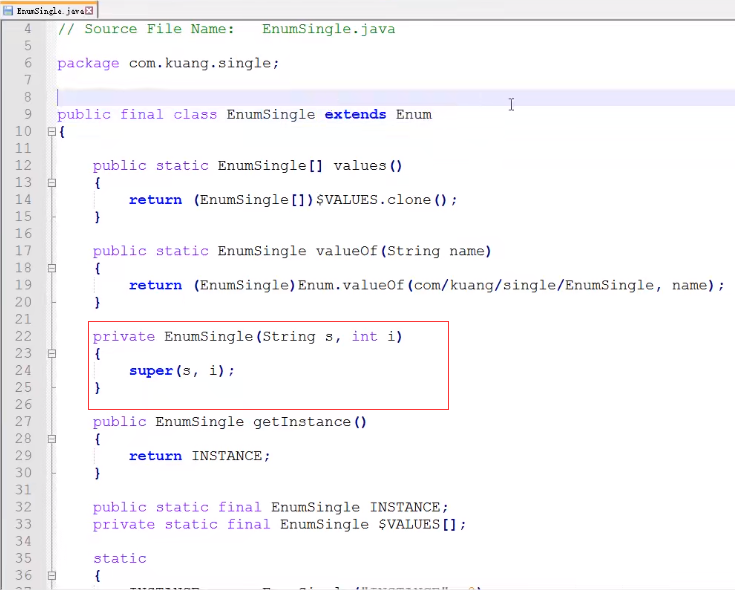
Task: Collapse the class body fold at line 10
Action: [52, 132]
